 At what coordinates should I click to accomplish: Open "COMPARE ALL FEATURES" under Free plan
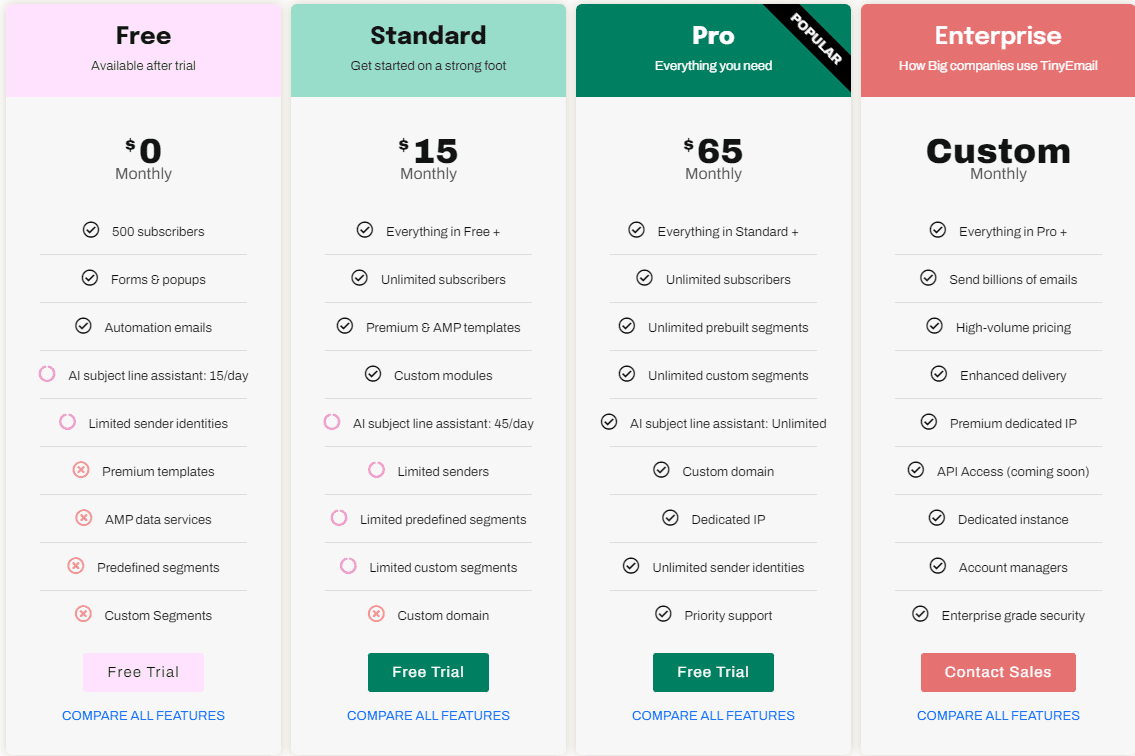143,715
